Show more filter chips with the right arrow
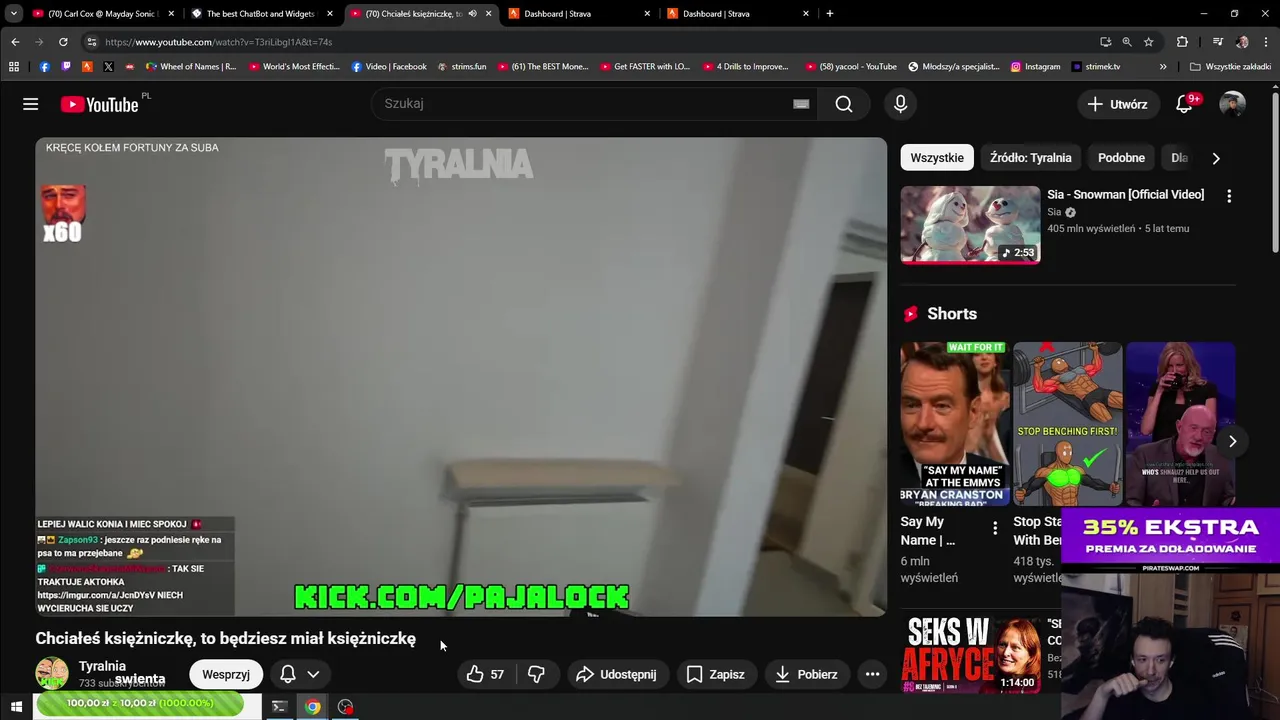The height and width of the screenshot is (720, 1280). [x=1216, y=158]
